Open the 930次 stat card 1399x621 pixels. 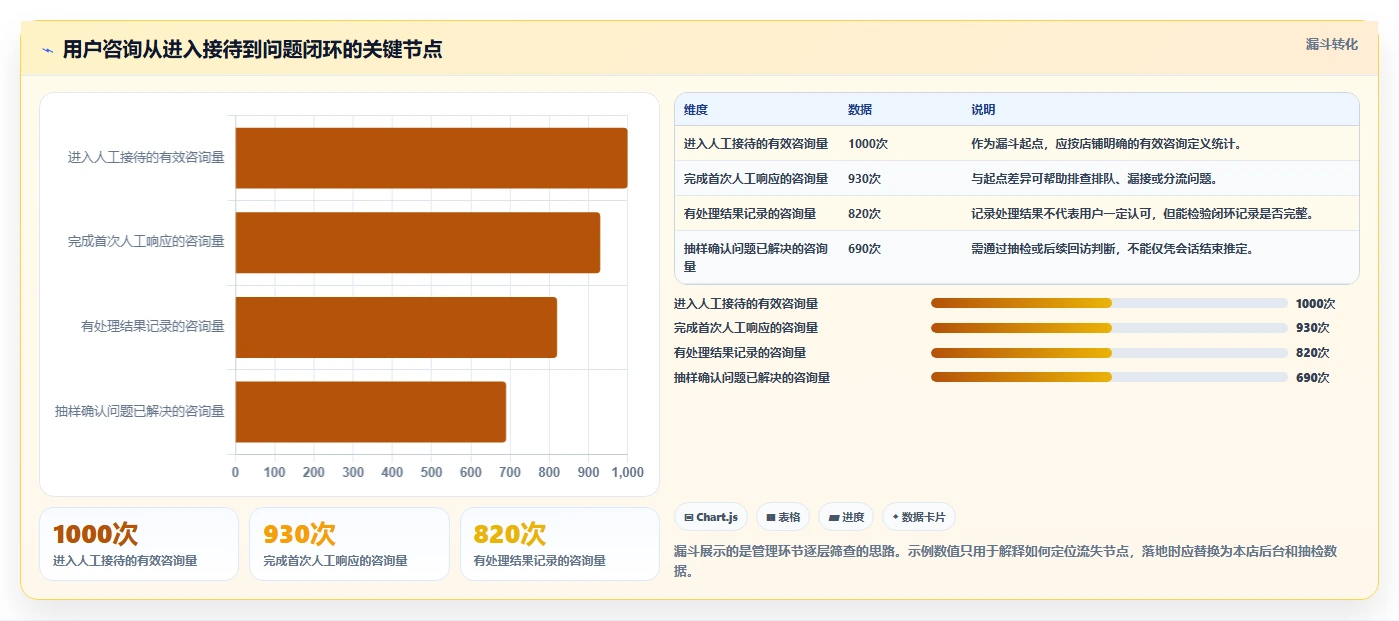click(x=350, y=544)
